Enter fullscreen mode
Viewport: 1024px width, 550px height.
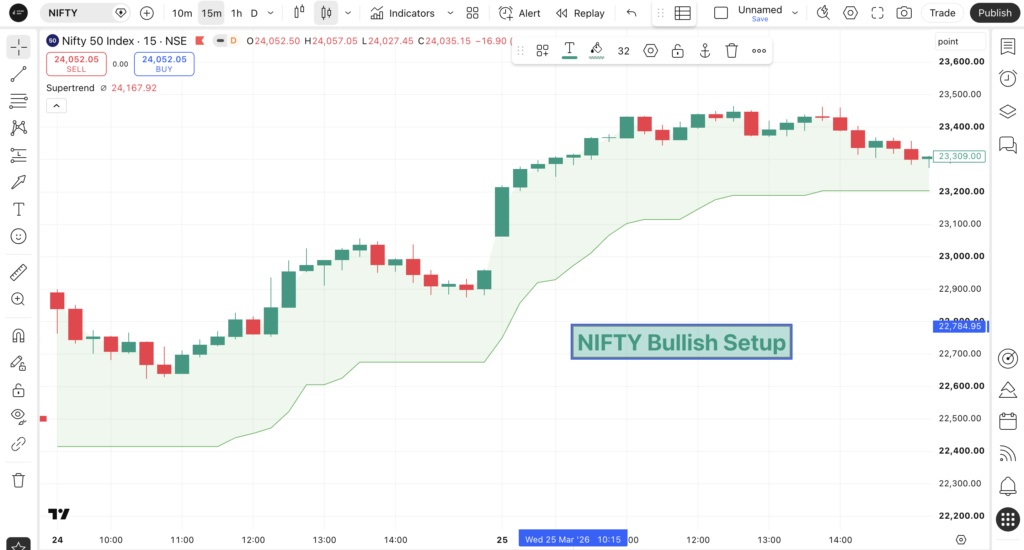point(877,13)
